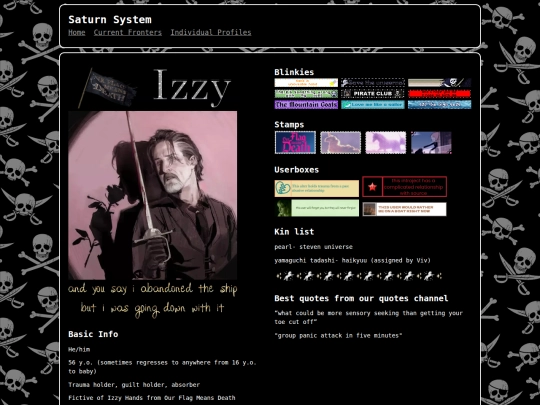Click the green 'never forgive' userbox
The height and width of the screenshot is (405, 540).
click(x=316, y=208)
